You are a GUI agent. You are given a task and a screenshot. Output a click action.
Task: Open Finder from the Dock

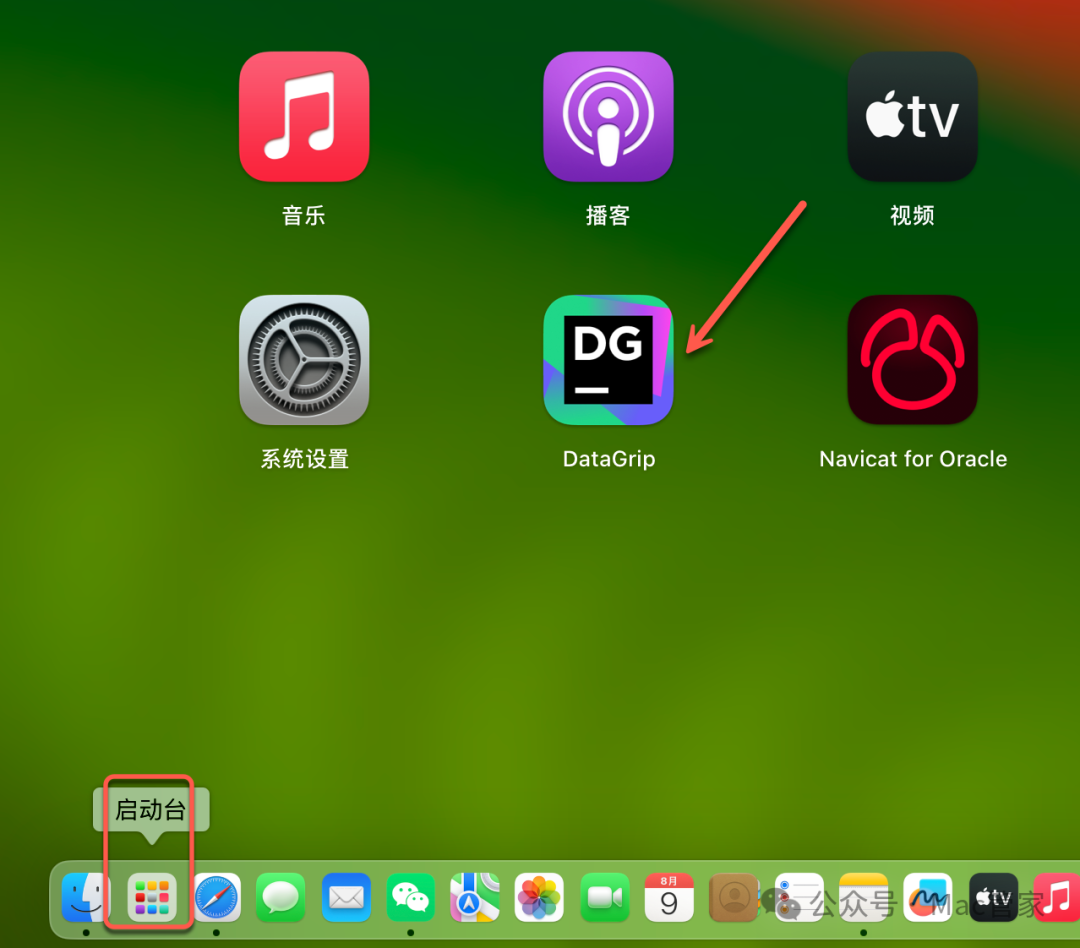[x=86, y=897]
